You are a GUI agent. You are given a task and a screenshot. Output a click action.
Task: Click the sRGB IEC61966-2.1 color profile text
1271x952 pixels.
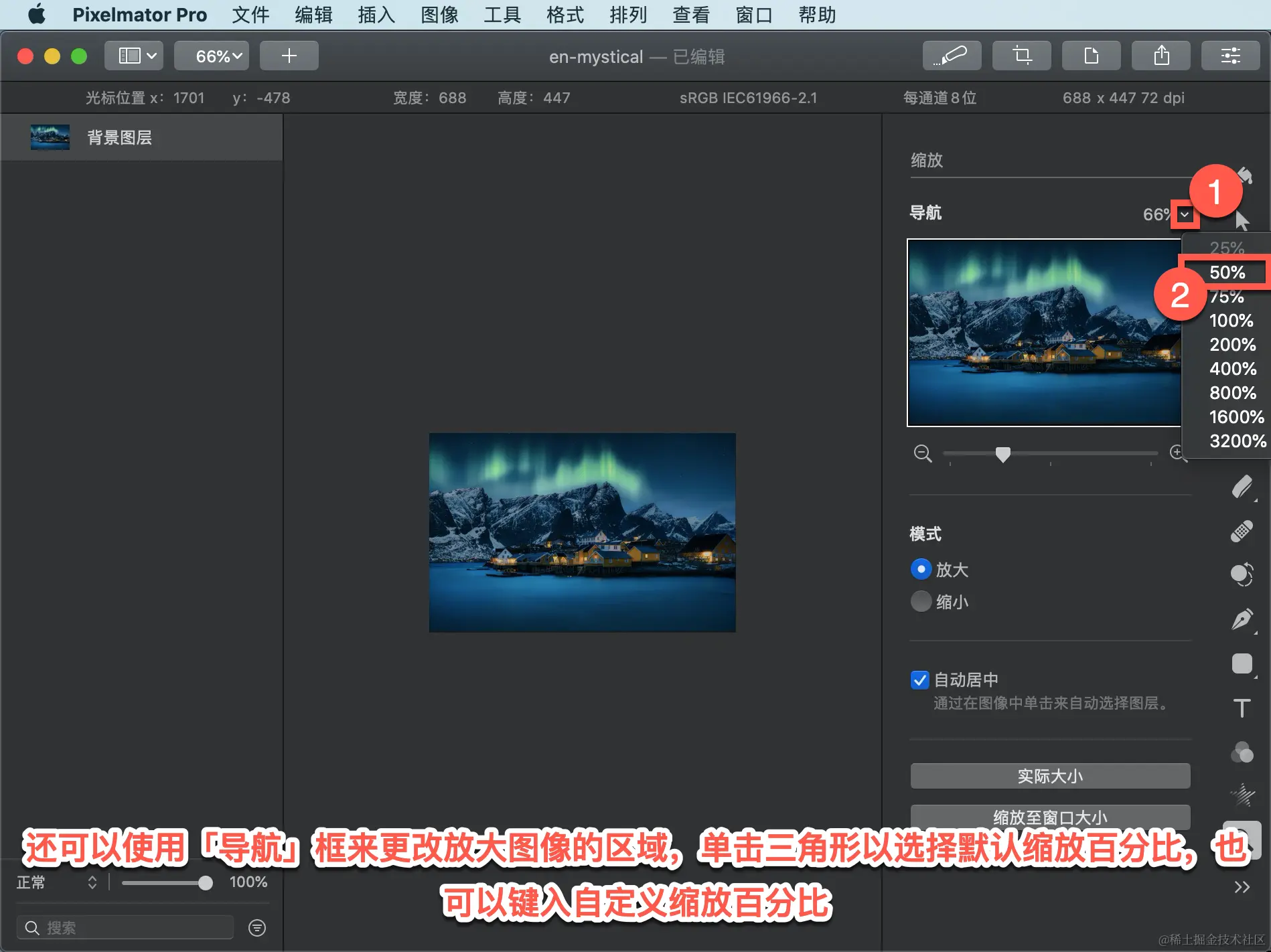[x=748, y=98]
